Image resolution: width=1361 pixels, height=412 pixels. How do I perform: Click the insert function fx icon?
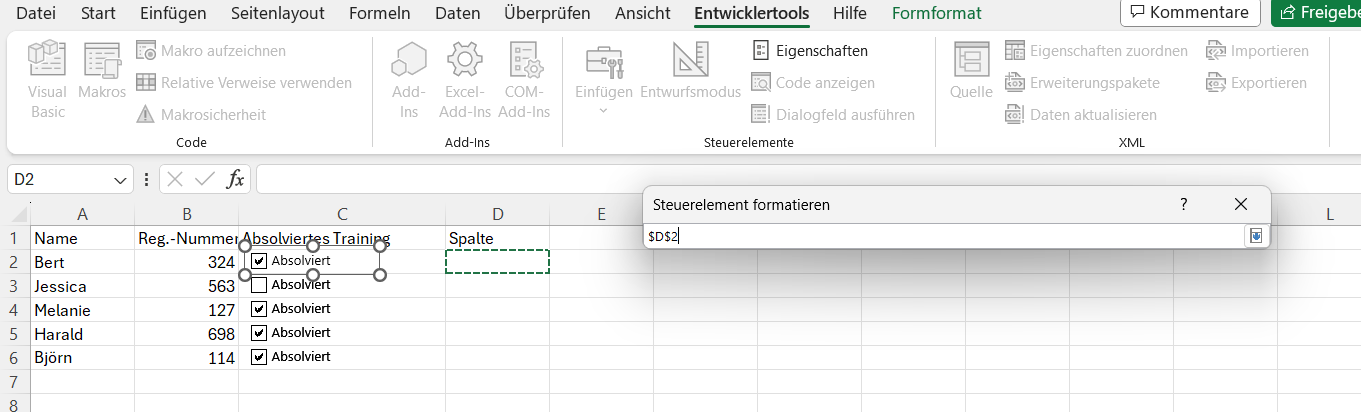(x=236, y=179)
